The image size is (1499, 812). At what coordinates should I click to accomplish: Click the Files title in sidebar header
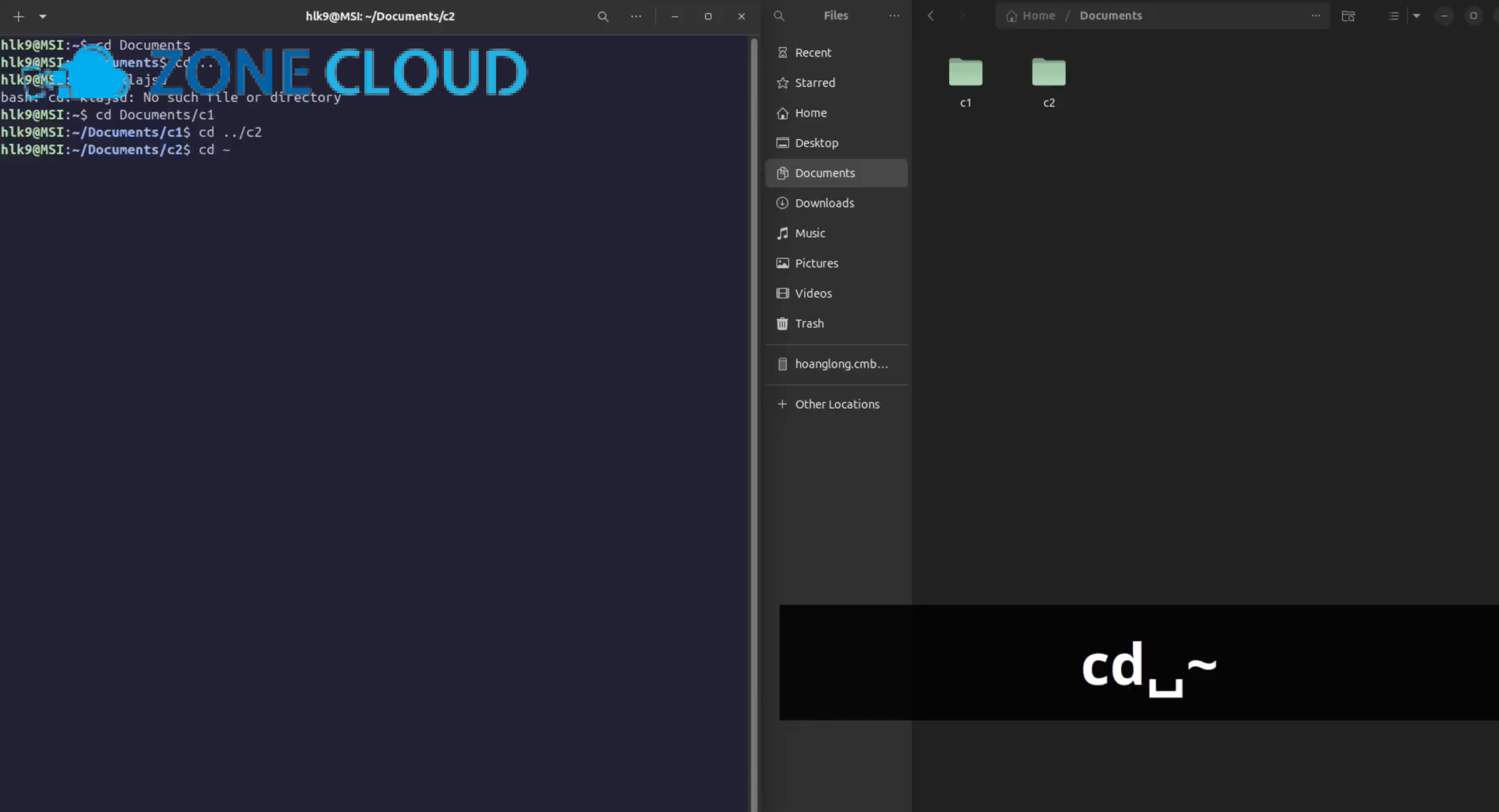click(x=836, y=16)
